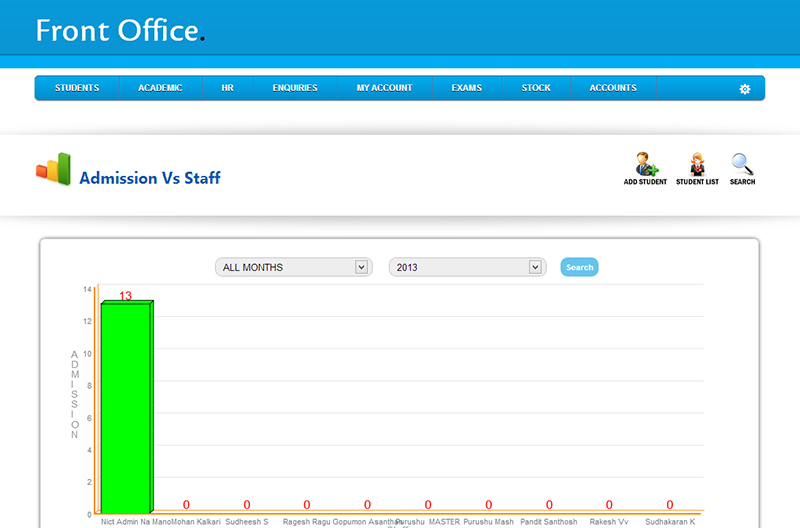This screenshot has width=800, height=528.
Task: Select the HR menu item
Action: [227, 88]
